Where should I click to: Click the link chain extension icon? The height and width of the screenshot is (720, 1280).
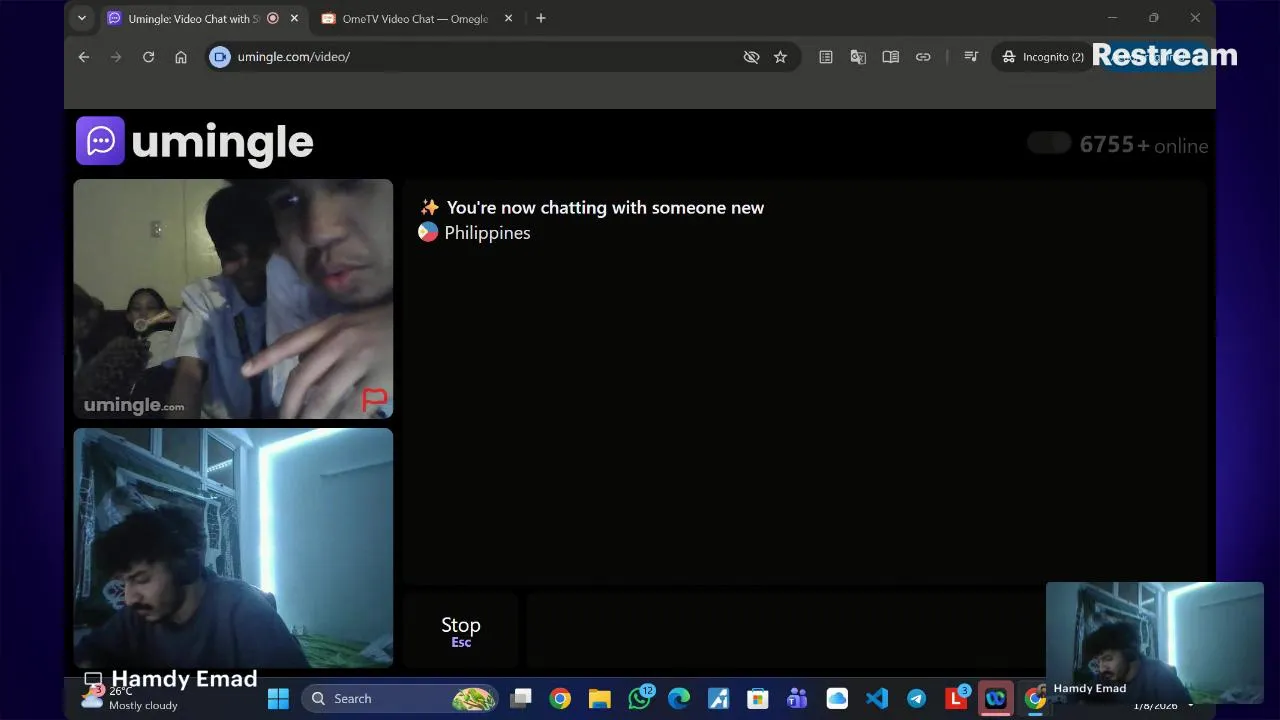point(923,57)
